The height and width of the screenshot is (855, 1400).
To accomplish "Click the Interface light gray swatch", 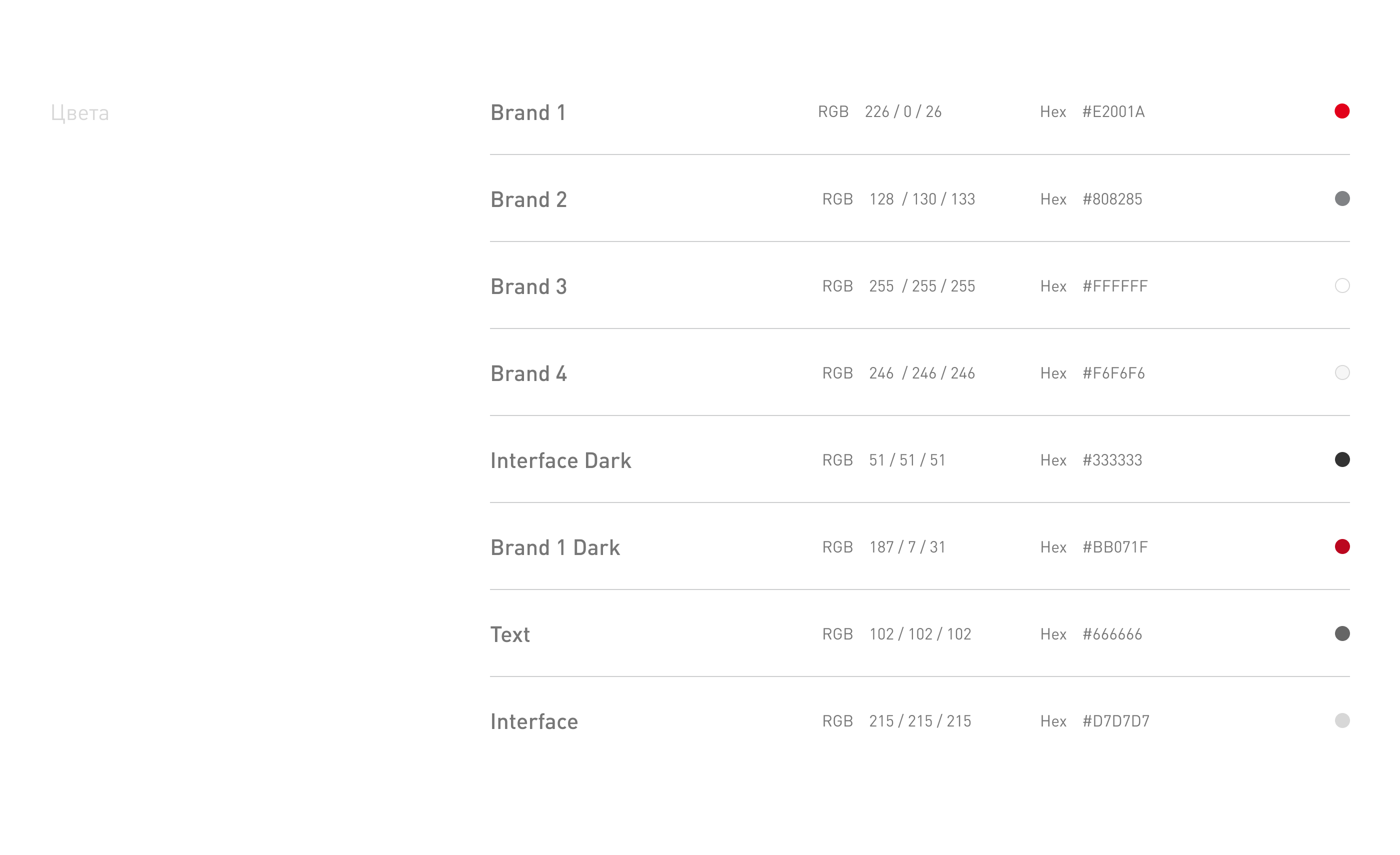I will click(x=1341, y=720).
